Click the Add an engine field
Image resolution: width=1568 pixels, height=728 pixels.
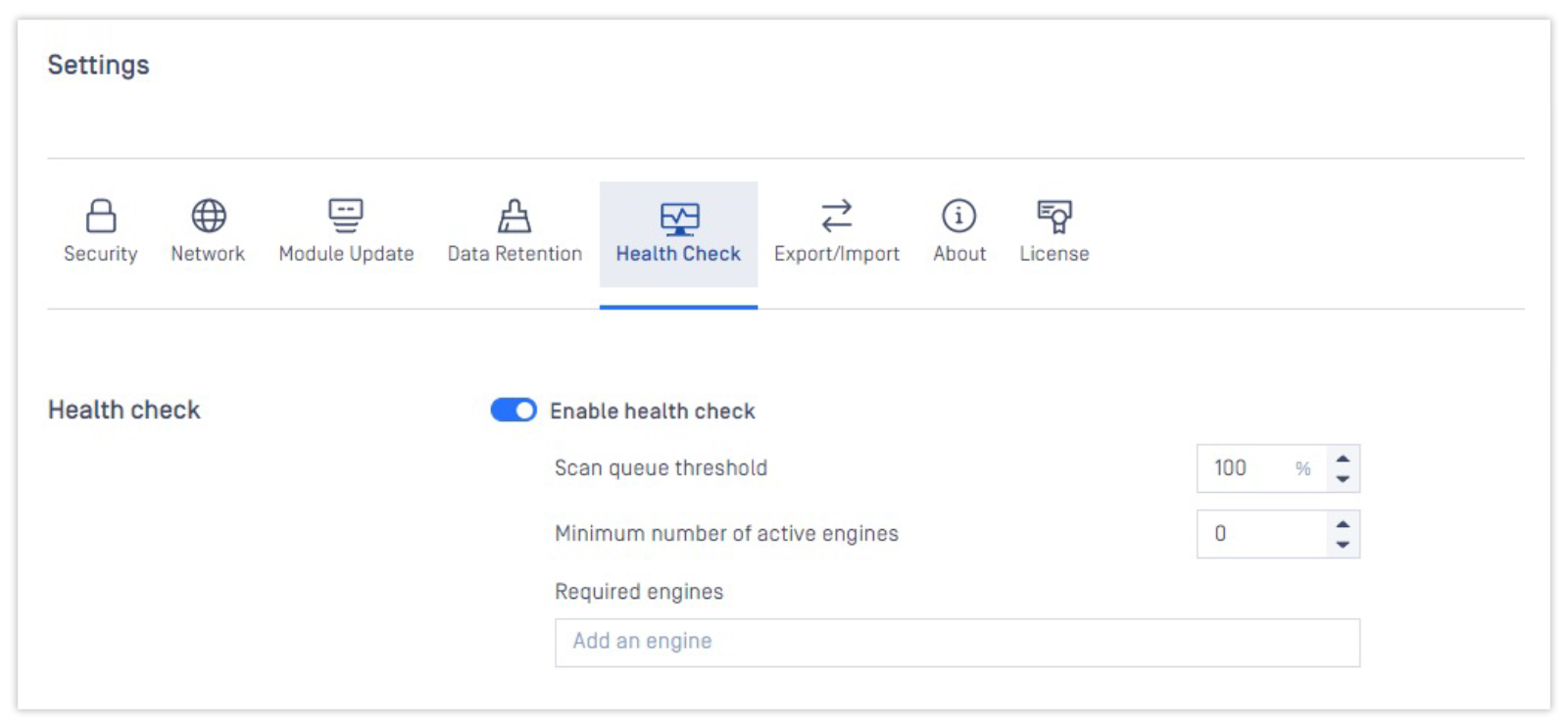pos(956,642)
